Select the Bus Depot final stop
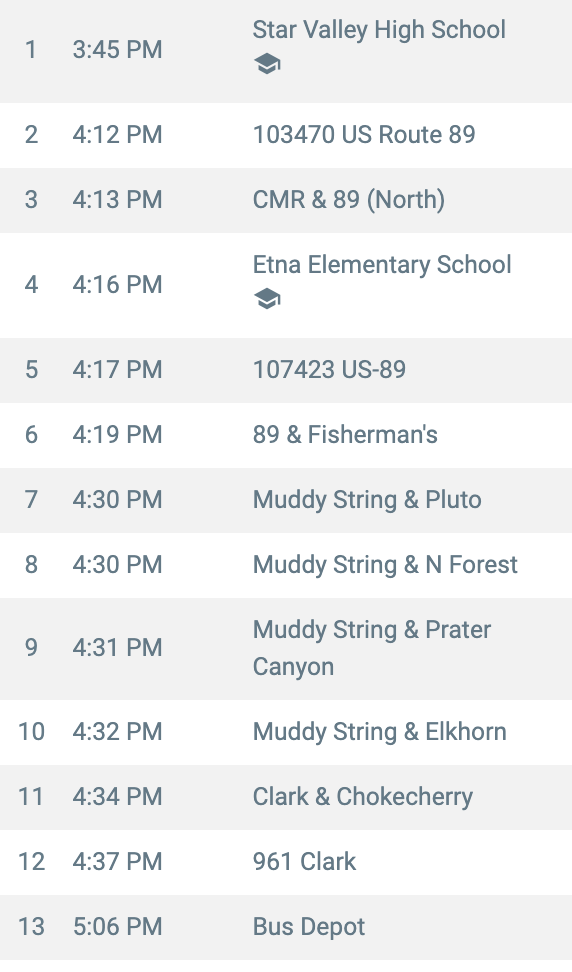 click(x=309, y=927)
